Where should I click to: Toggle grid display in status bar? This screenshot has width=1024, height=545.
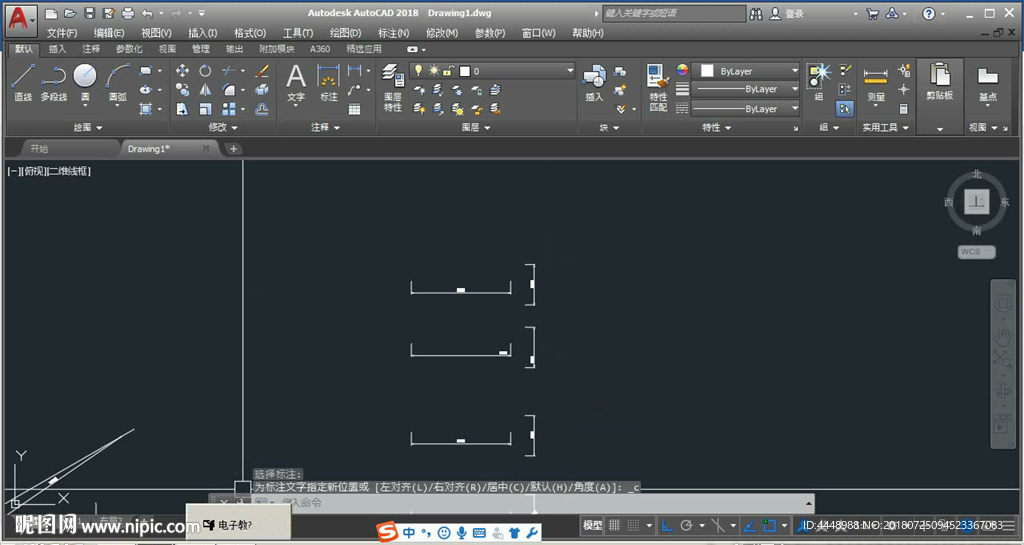coord(615,525)
